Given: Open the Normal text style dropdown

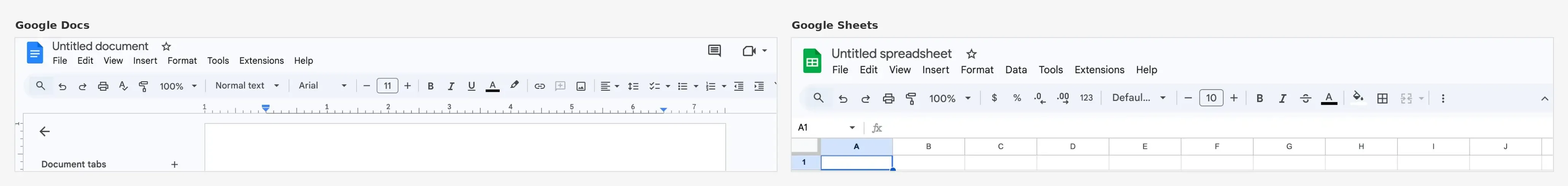Looking at the screenshot, I should (247, 86).
